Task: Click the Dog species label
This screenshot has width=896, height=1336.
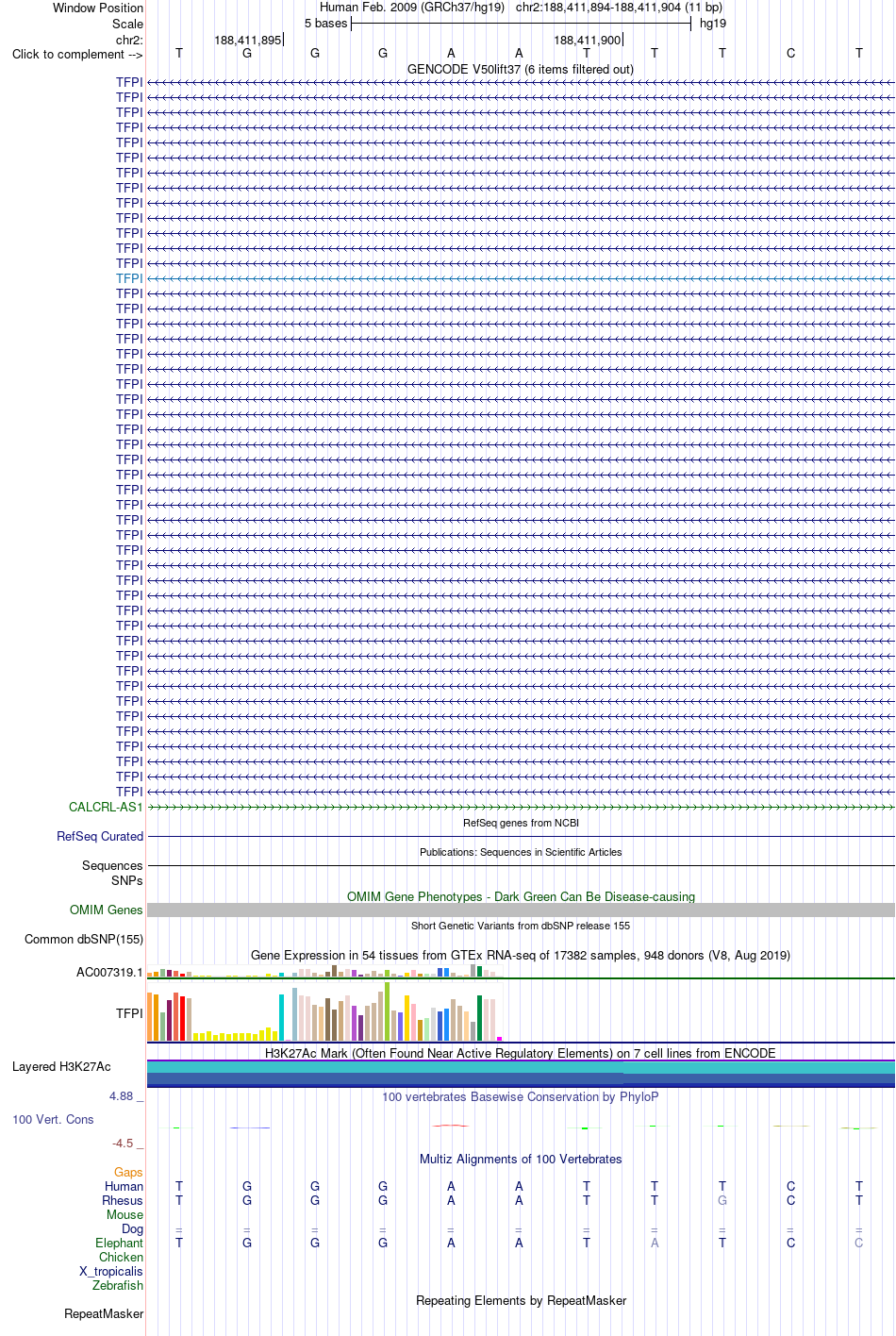Action: pyautogui.click(x=132, y=1228)
